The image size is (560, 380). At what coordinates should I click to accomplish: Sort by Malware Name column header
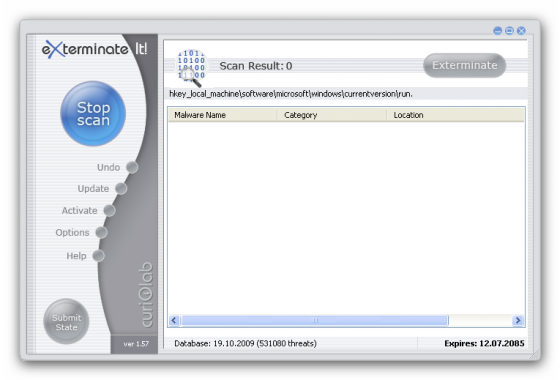222,115
